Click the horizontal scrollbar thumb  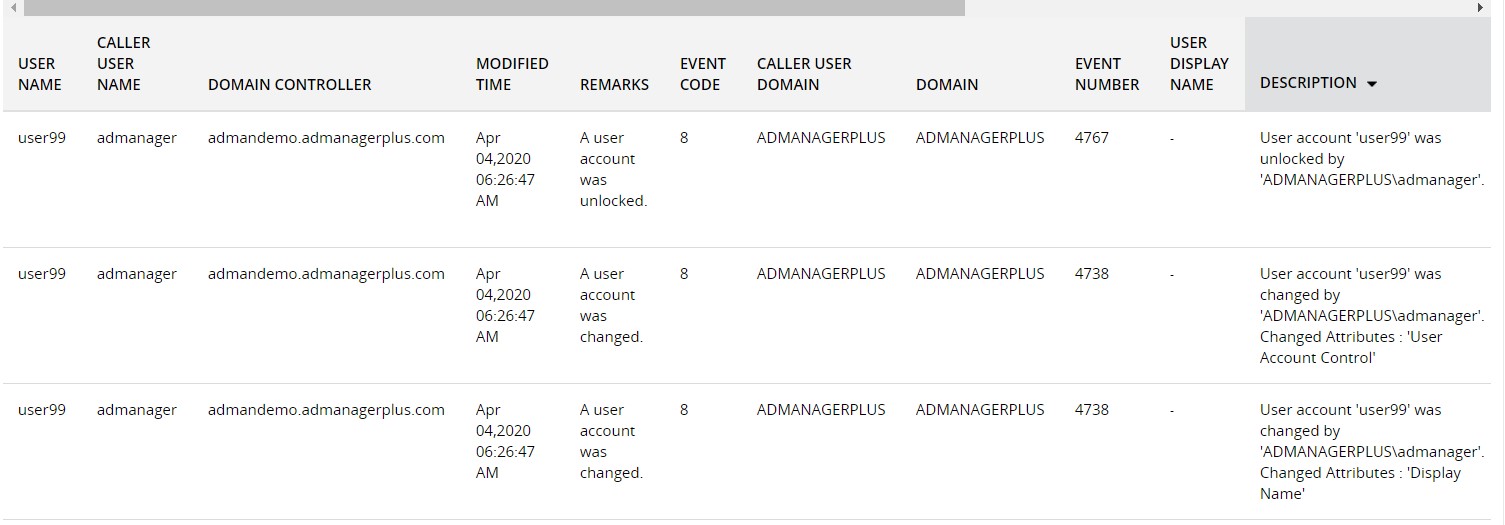[494, 8]
